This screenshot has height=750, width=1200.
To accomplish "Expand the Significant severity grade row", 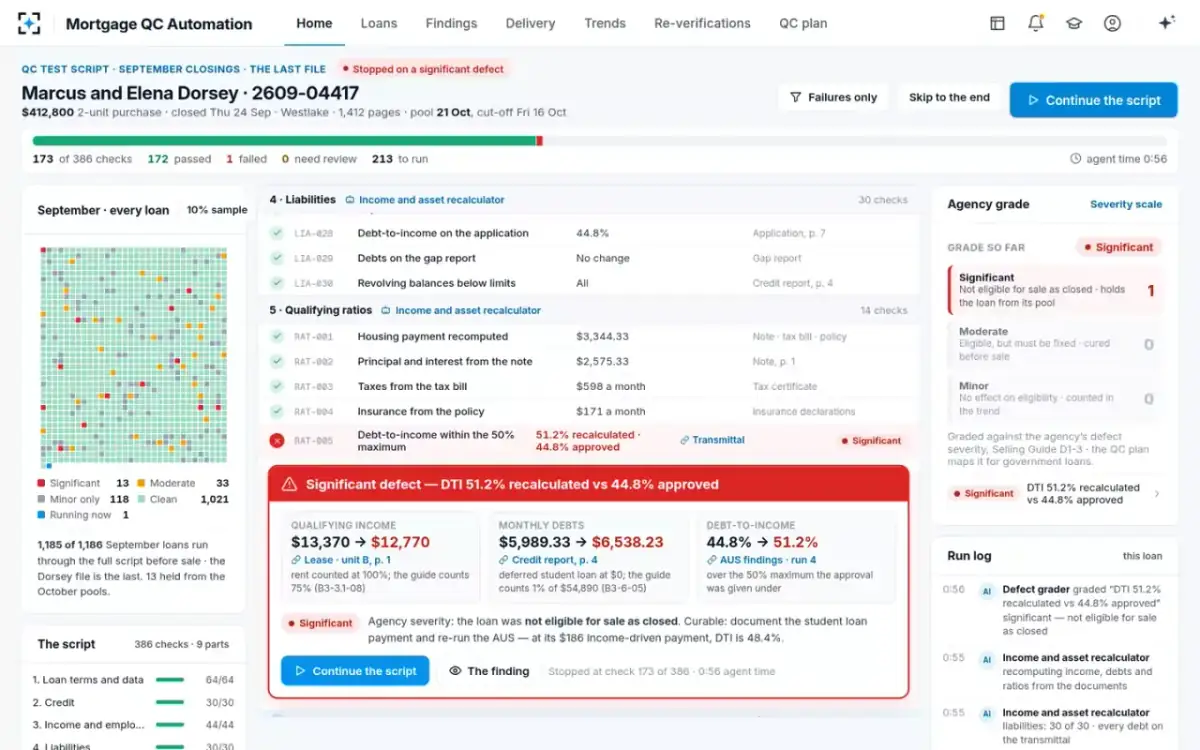I will pyautogui.click(x=1055, y=290).
